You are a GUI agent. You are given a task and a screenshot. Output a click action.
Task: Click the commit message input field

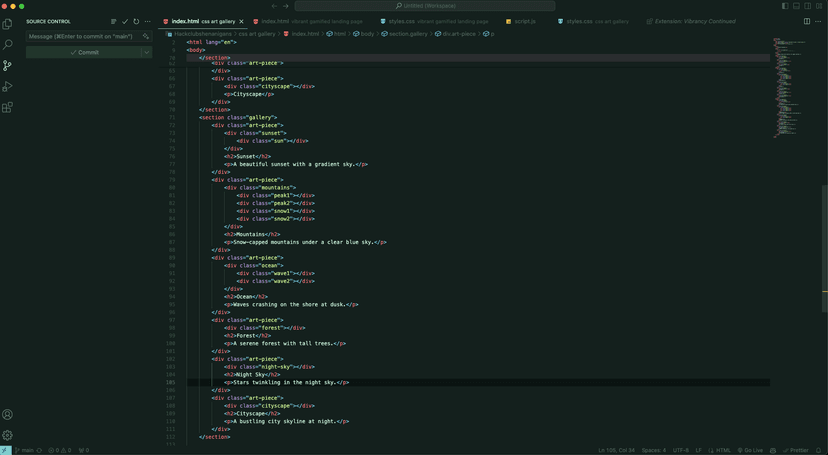[82, 36]
